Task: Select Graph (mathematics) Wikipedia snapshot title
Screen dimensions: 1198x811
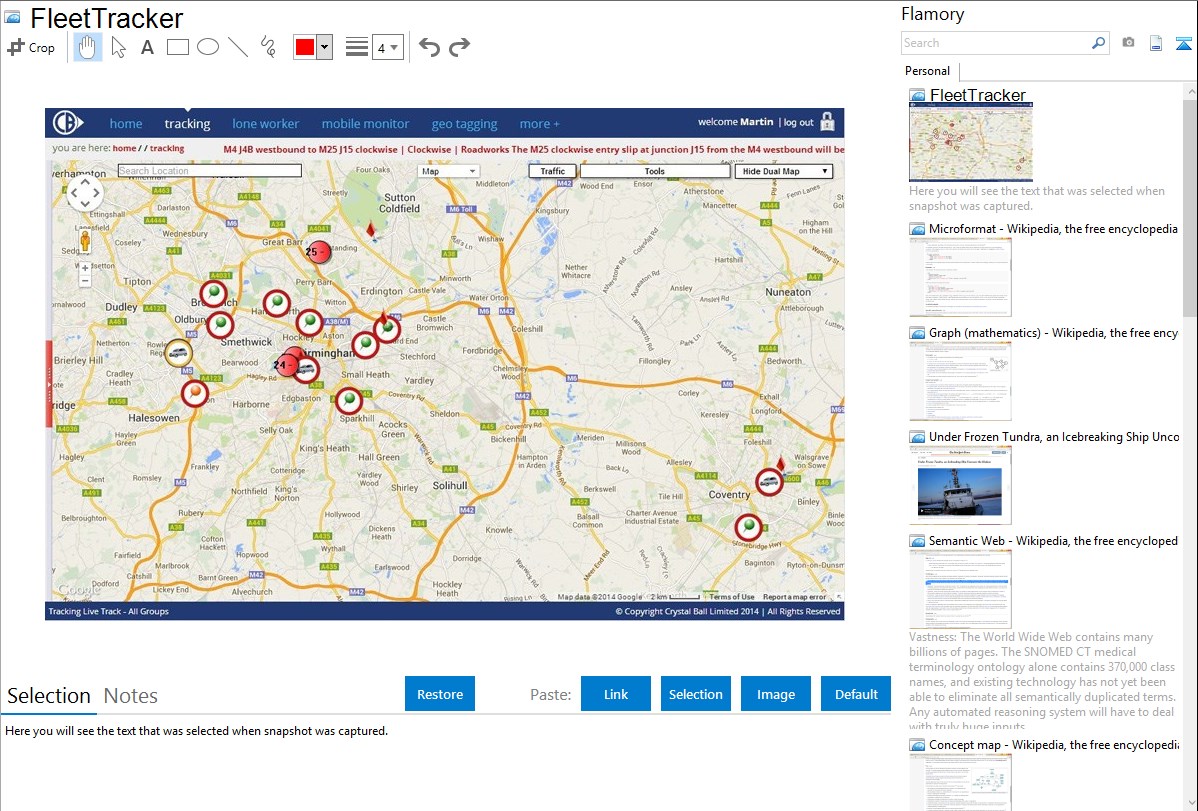Action: coord(1053,333)
